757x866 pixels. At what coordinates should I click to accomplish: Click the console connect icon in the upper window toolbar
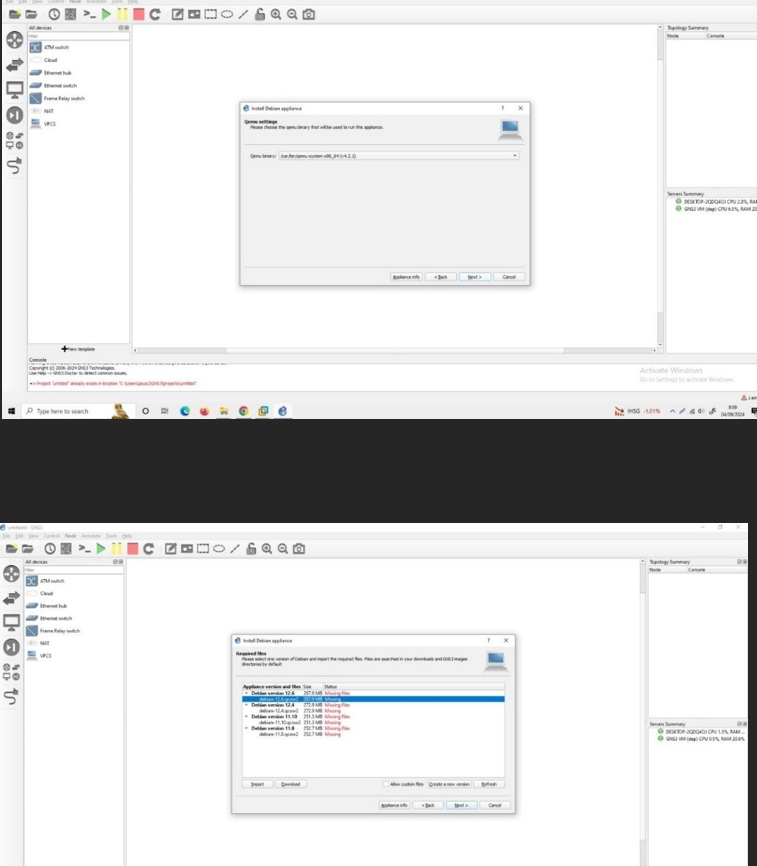coord(89,14)
